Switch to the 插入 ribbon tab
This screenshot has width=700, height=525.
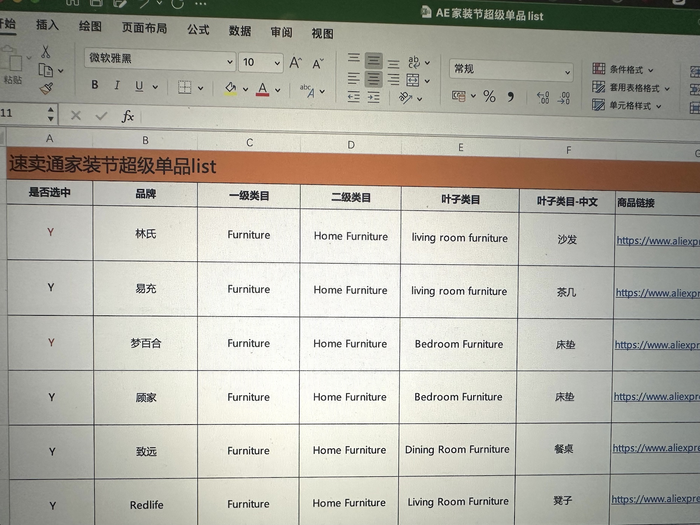pos(47,25)
